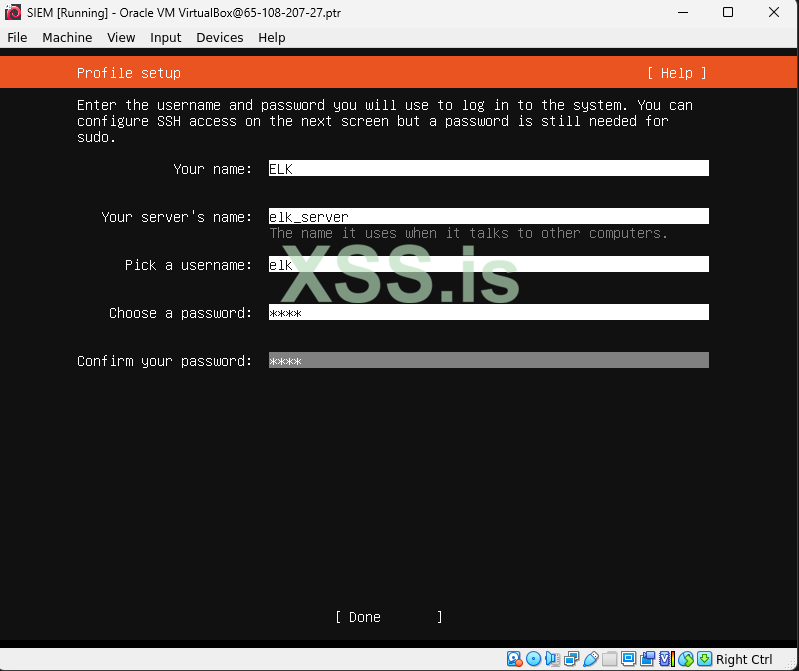Open the USB devices status icon
The image size is (799, 671).
(591, 659)
